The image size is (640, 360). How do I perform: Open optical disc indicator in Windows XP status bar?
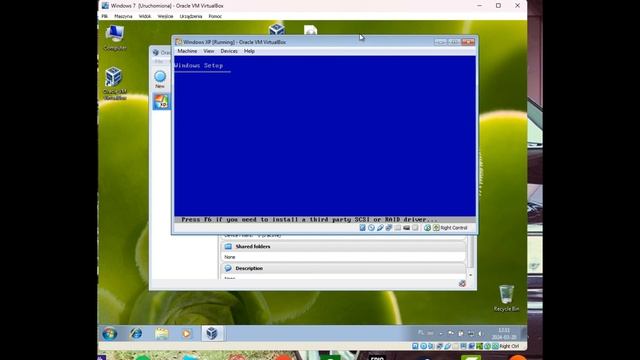[371, 228]
